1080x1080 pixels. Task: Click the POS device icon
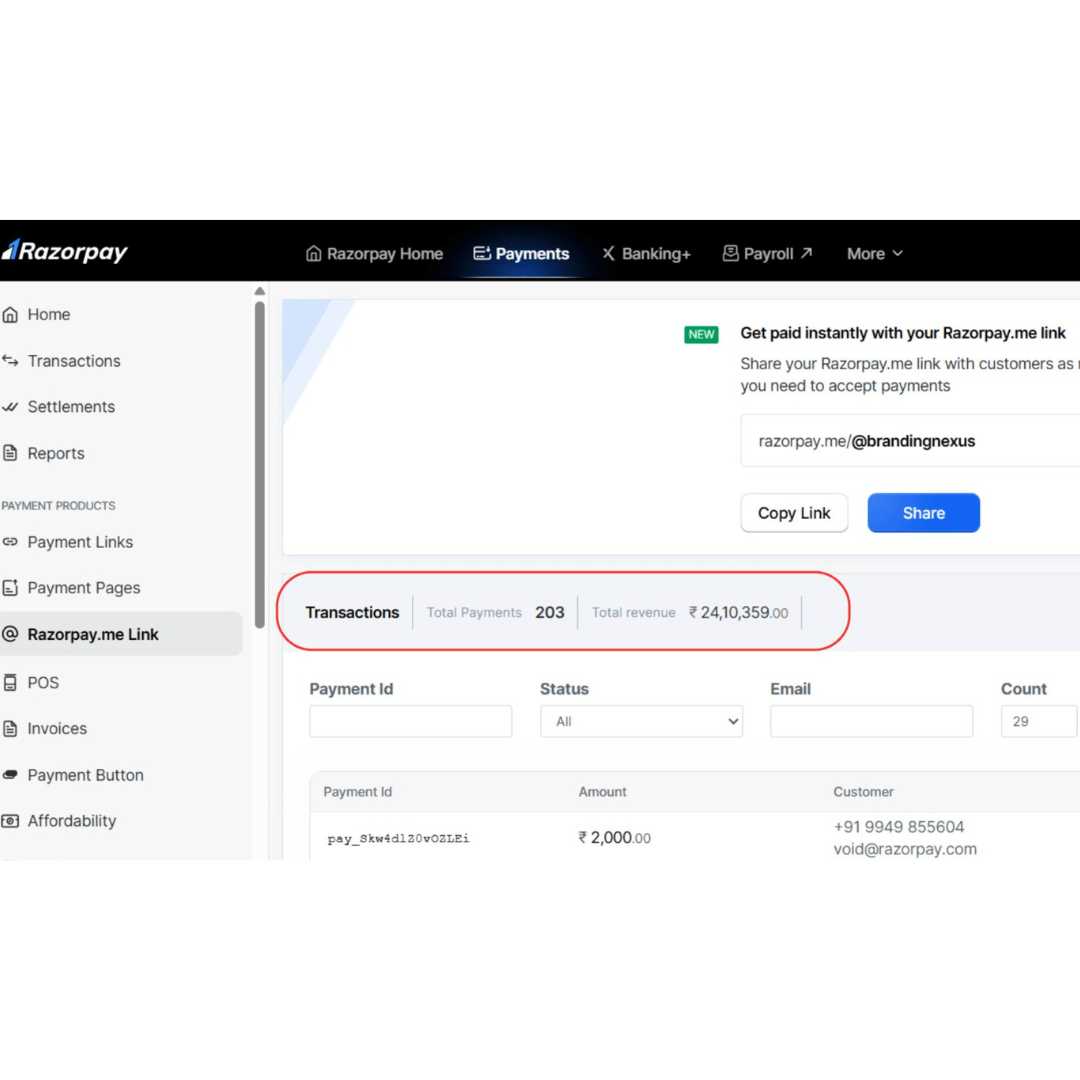[x=10, y=683]
